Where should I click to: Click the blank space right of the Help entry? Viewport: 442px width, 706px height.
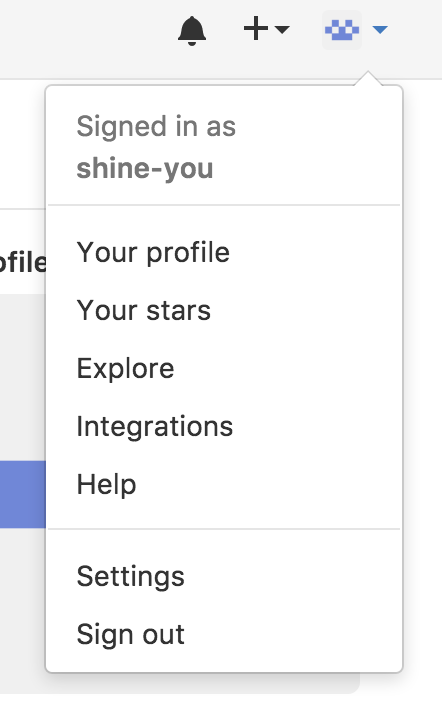point(268,484)
